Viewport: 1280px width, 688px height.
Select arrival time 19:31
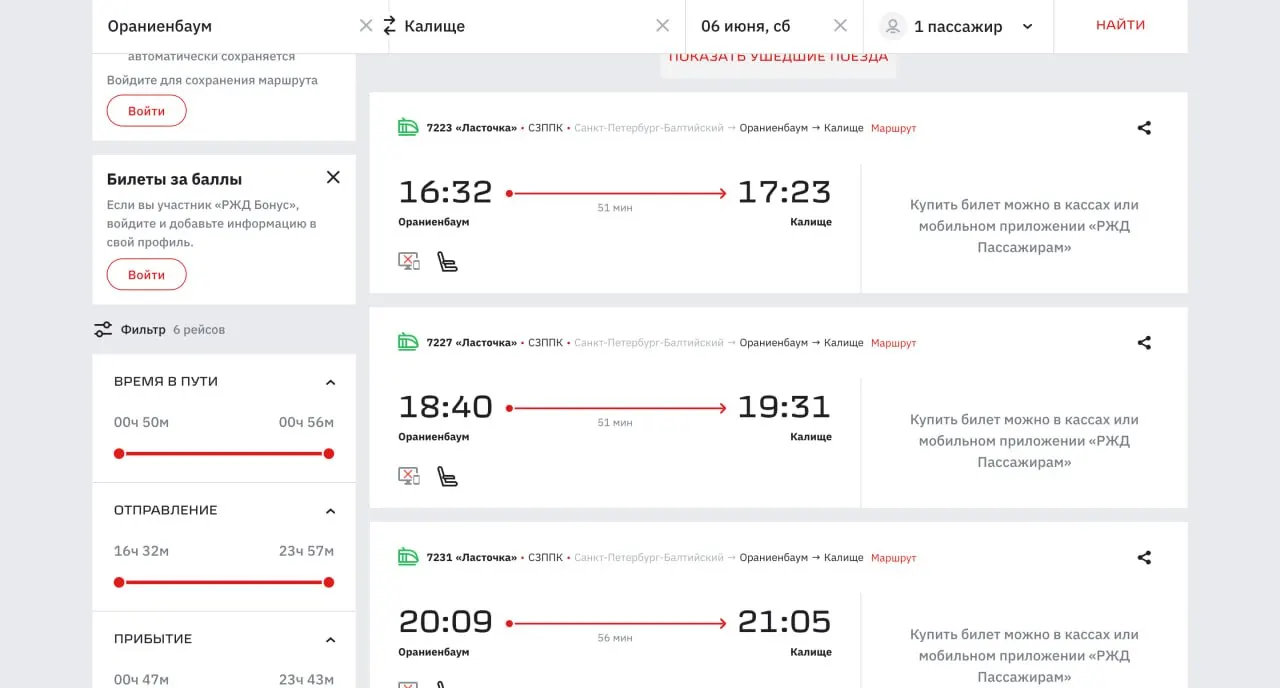click(784, 407)
